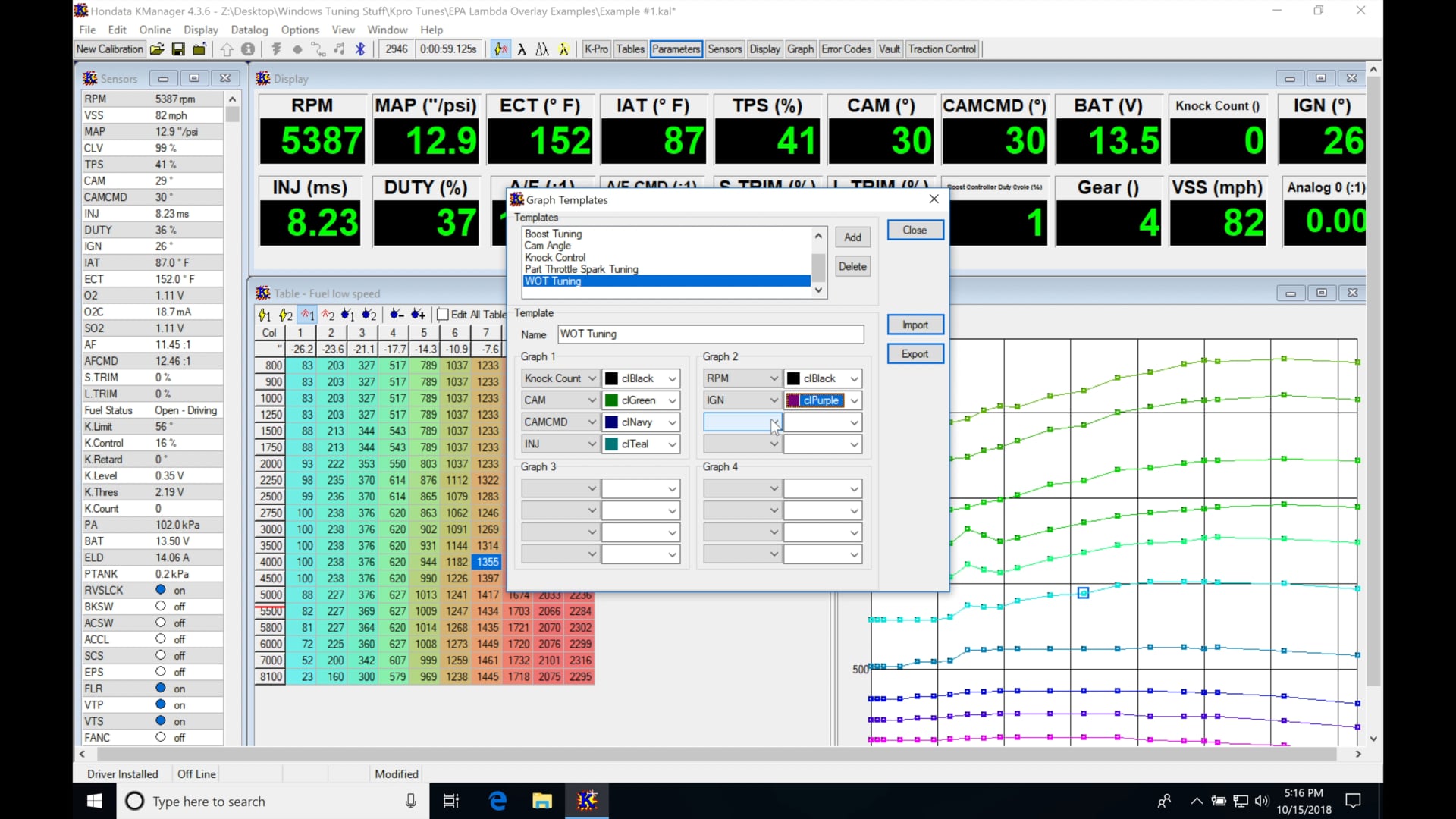This screenshot has height=819, width=1456.
Task: Click the Import button in Graph Templates
Action: (x=915, y=325)
